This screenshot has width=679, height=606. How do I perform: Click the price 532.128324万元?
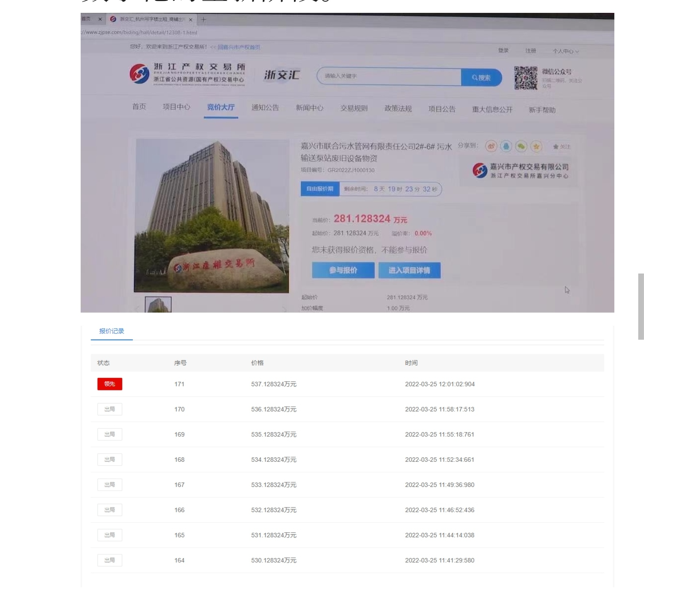tap(274, 510)
